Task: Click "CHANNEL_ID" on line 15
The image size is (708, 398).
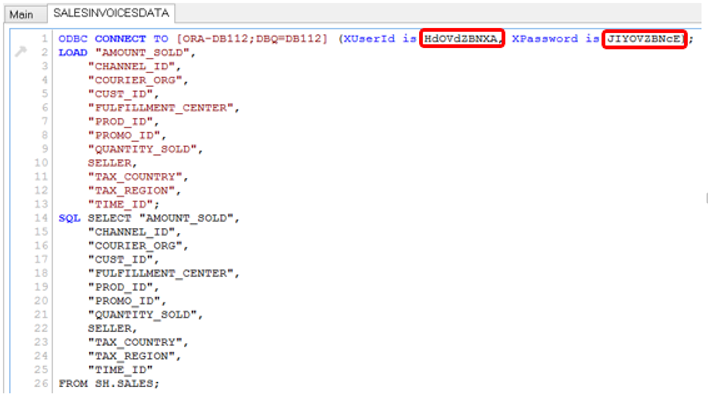Action: (131, 232)
